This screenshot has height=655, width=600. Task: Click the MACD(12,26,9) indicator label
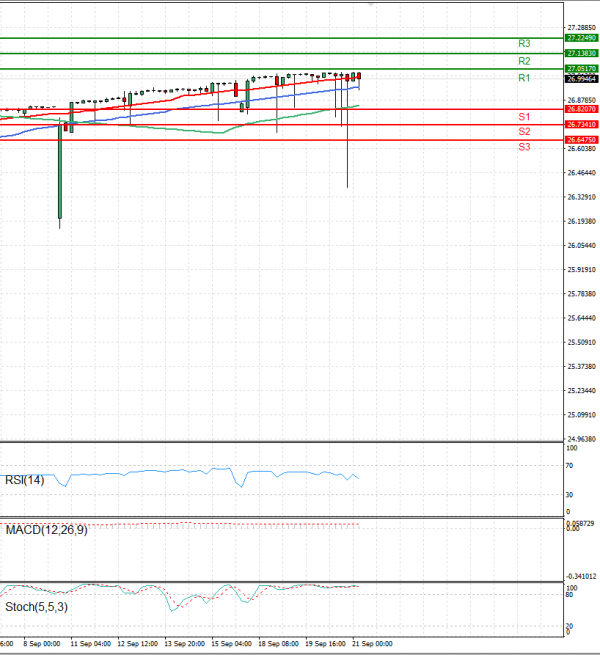point(46,530)
